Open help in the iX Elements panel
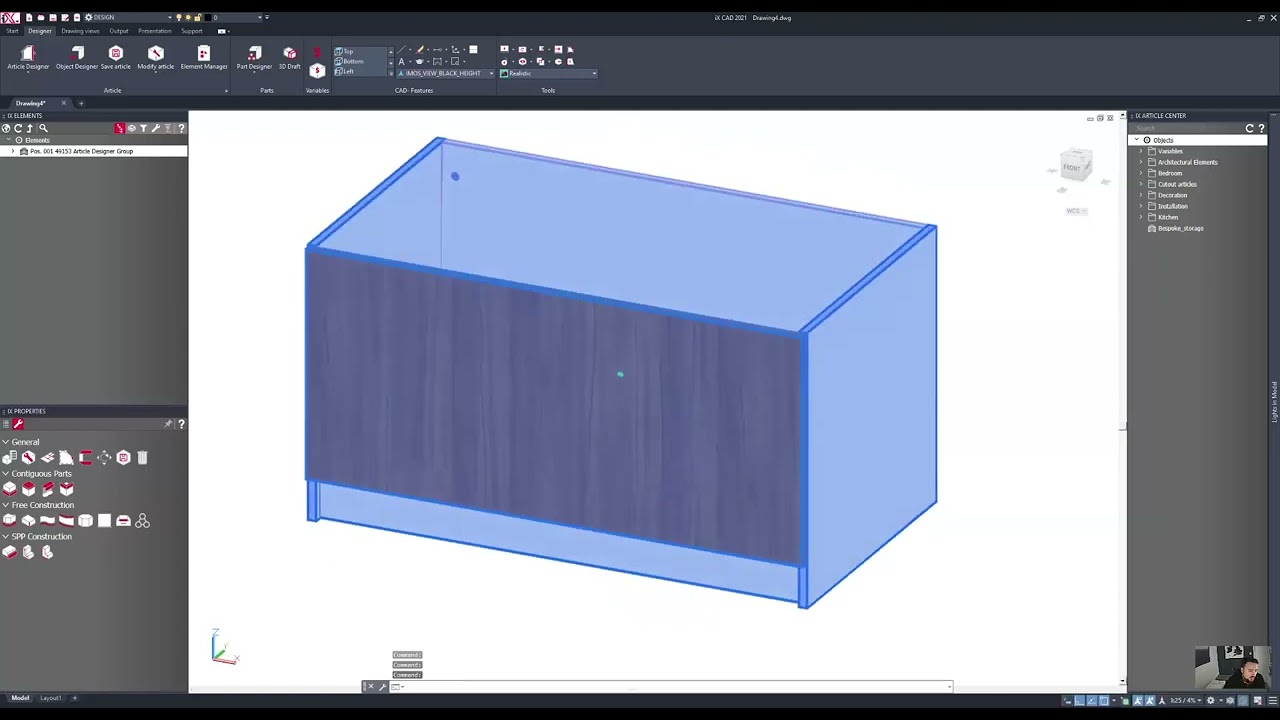Image resolution: width=1280 pixels, height=720 pixels. pyautogui.click(x=181, y=128)
